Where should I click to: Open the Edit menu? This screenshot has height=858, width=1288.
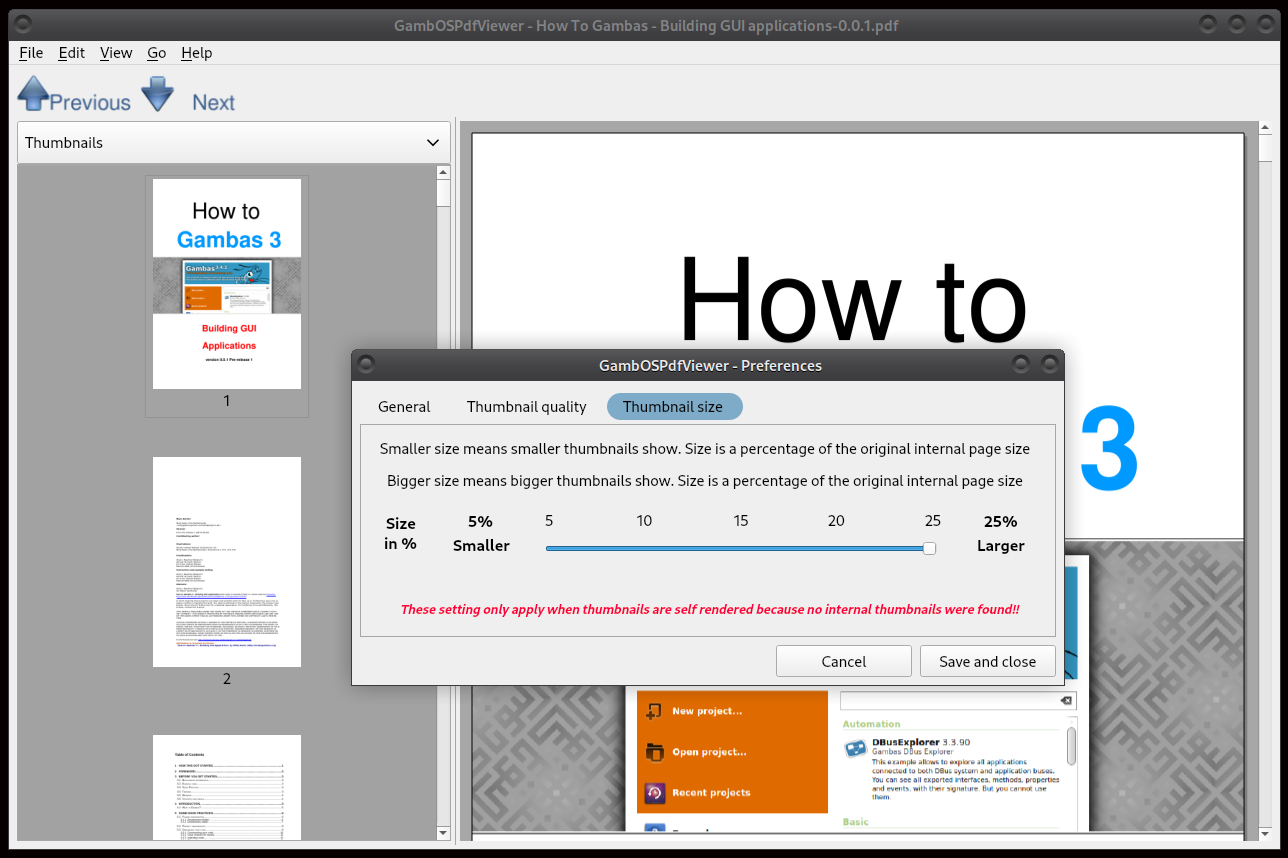[71, 53]
